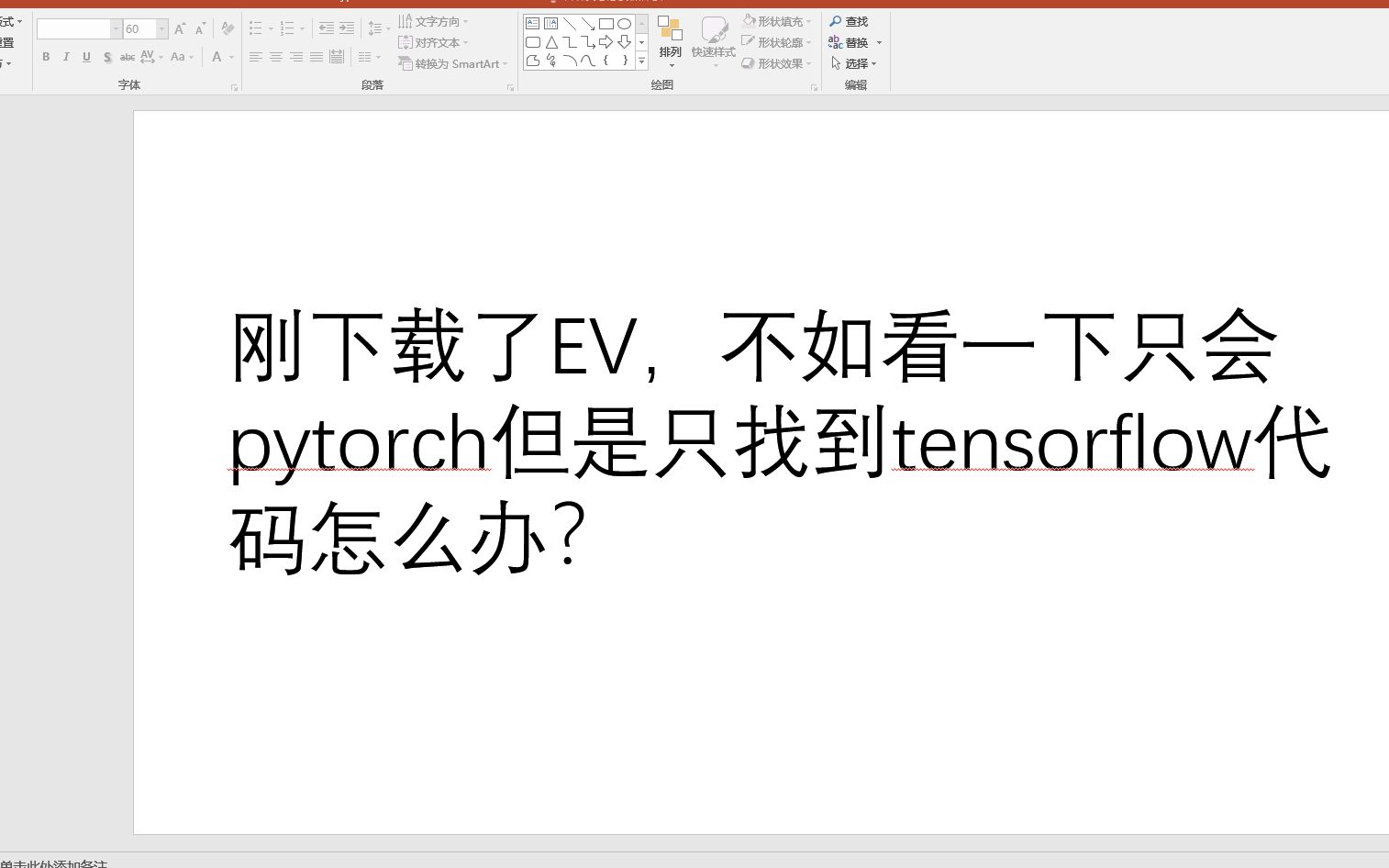Click slide text starting with 刚下载了EV
The height and width of the screenshot is (868, 1389).
click(780, 441)
